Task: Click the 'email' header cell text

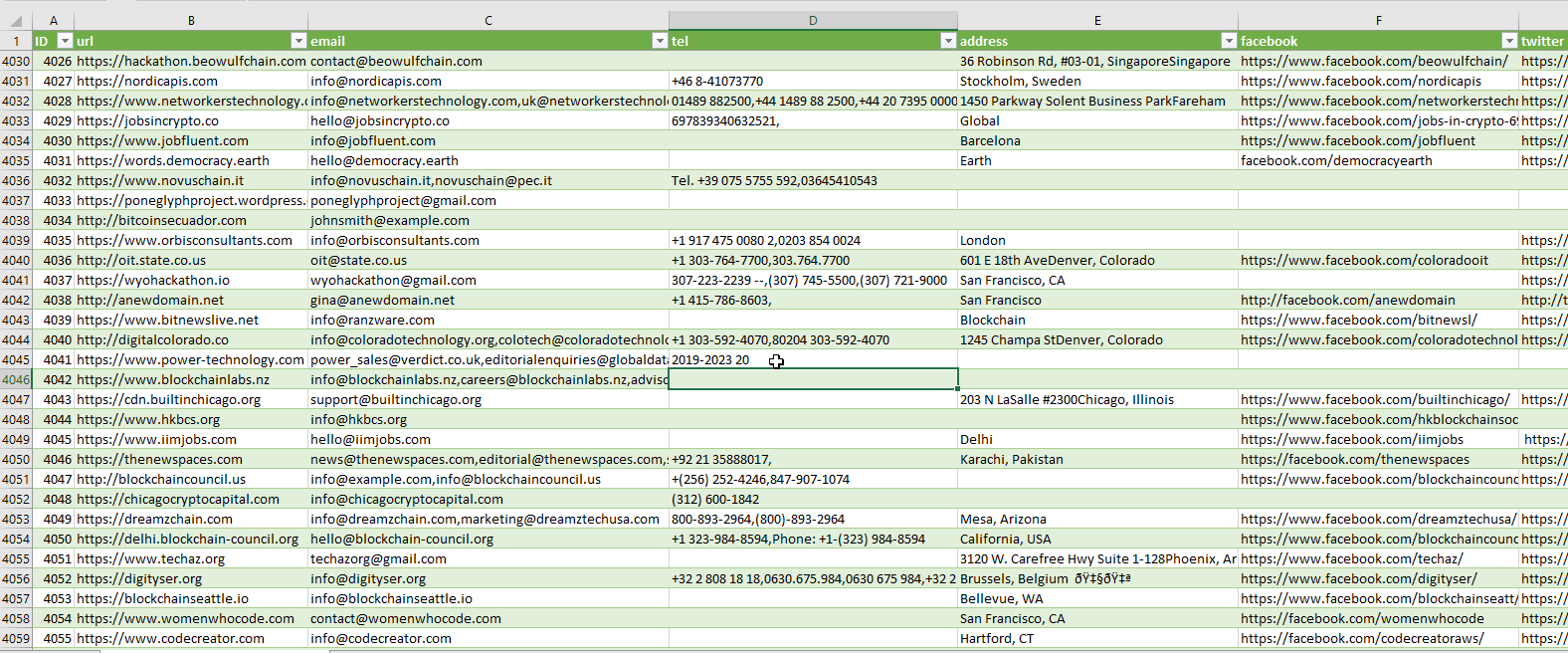Action: (x=327, y=41)
